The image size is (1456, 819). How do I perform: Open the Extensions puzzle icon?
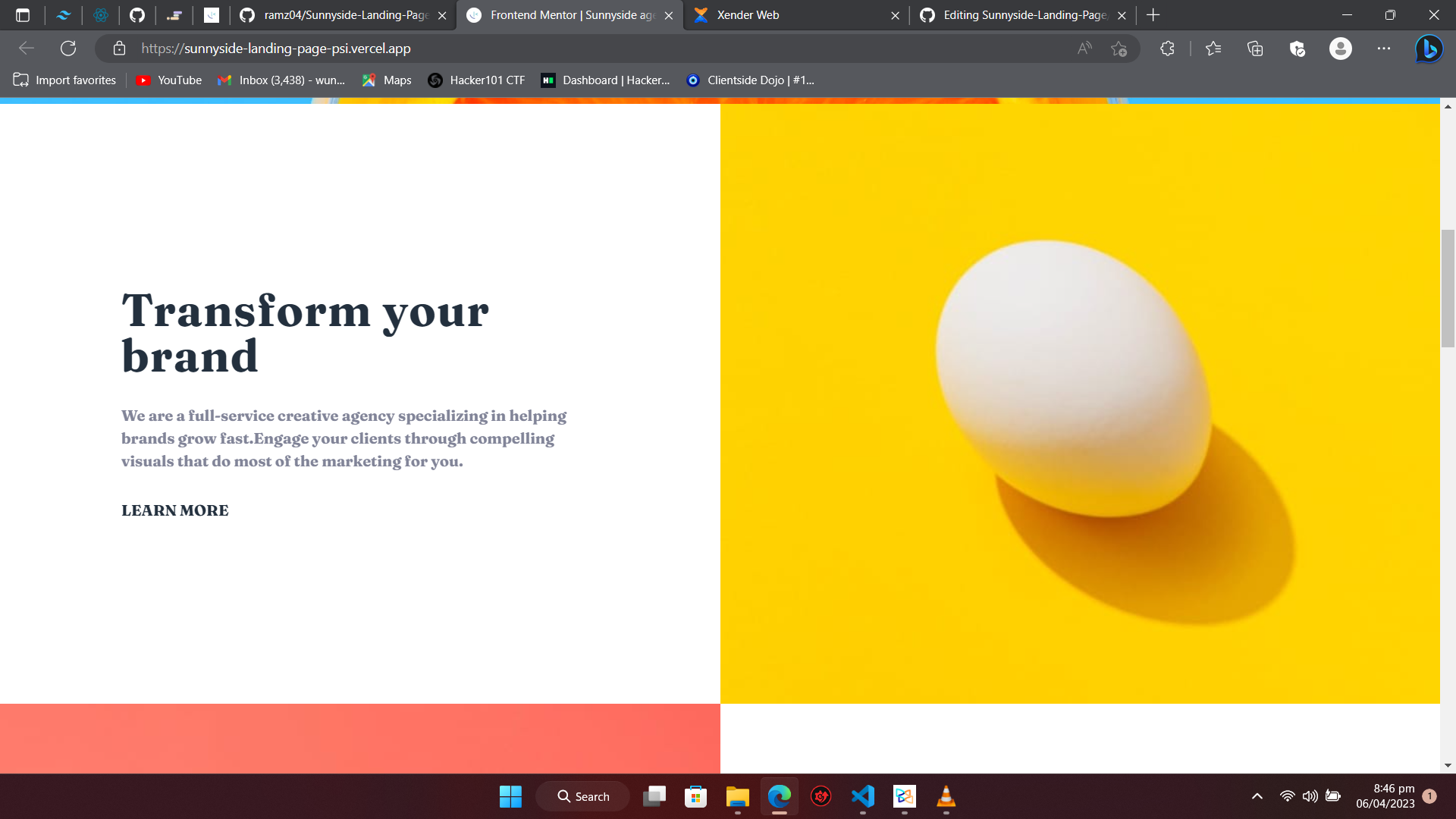click(x=1167, y=48)
